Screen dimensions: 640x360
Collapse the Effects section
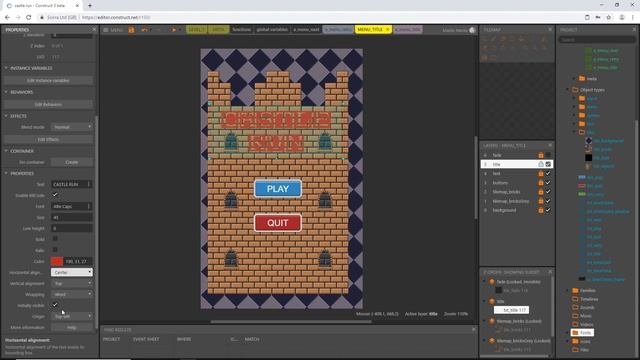6,116
